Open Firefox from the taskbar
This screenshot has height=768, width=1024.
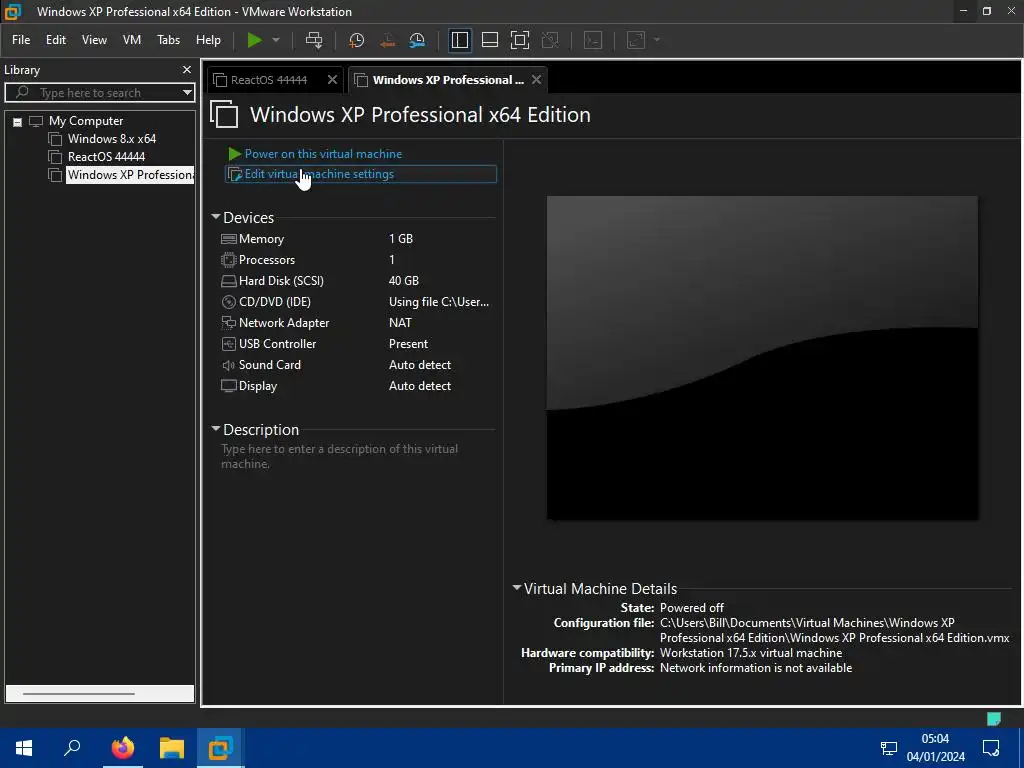(x=123, y=748)
